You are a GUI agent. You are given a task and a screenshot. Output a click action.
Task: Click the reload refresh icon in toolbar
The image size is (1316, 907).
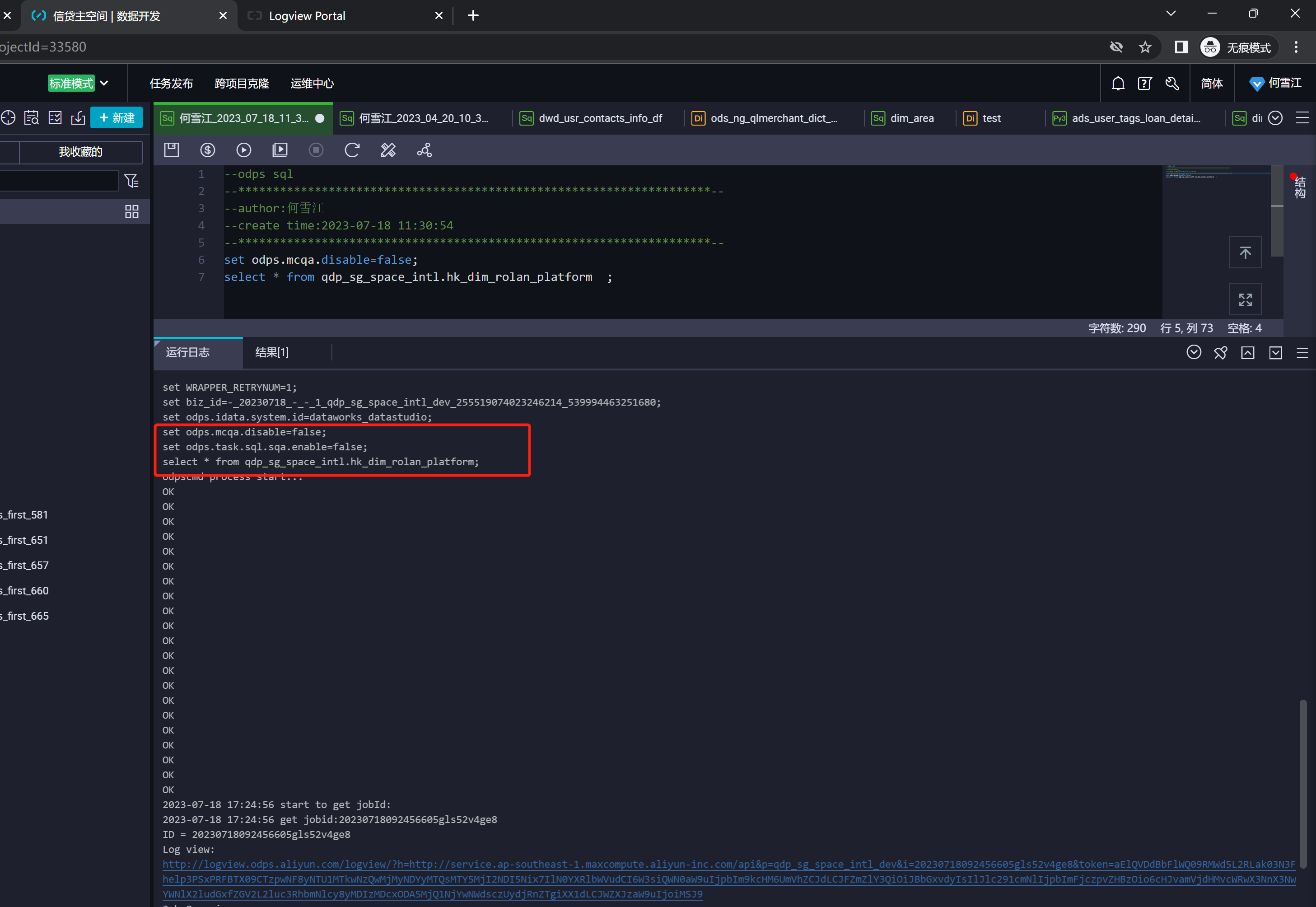tap(352, 150)
